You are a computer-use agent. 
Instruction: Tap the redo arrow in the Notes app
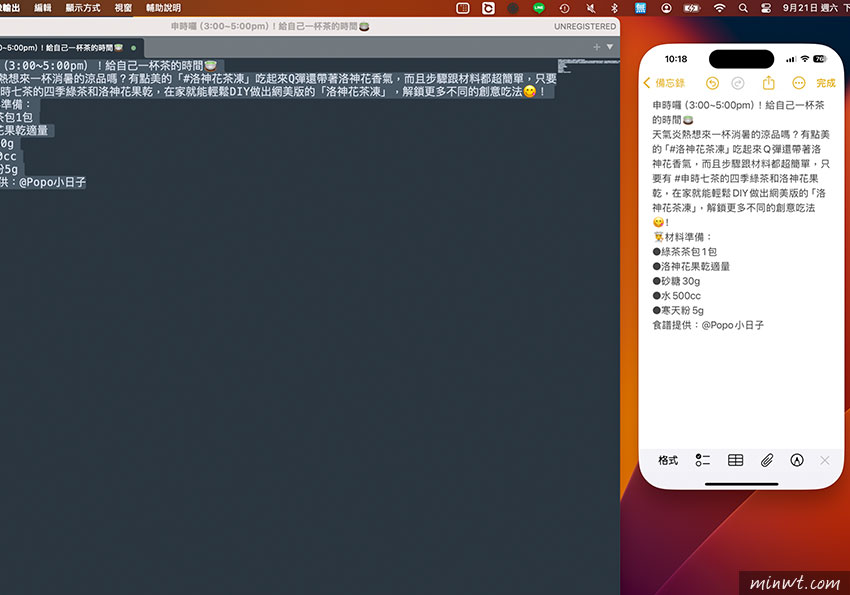tap(738, 83)
